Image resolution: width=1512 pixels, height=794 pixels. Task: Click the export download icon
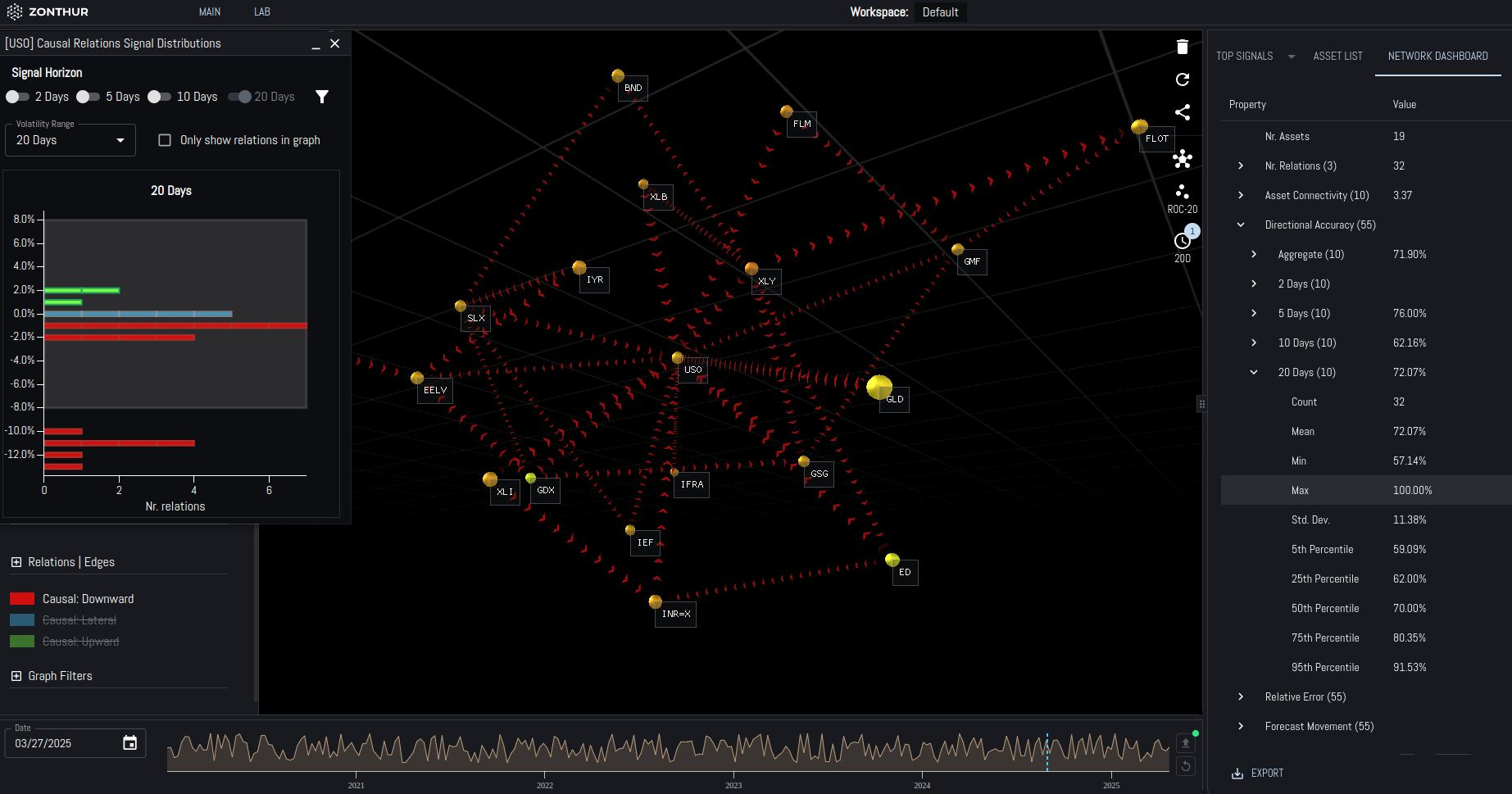[x=1237, y=773]
